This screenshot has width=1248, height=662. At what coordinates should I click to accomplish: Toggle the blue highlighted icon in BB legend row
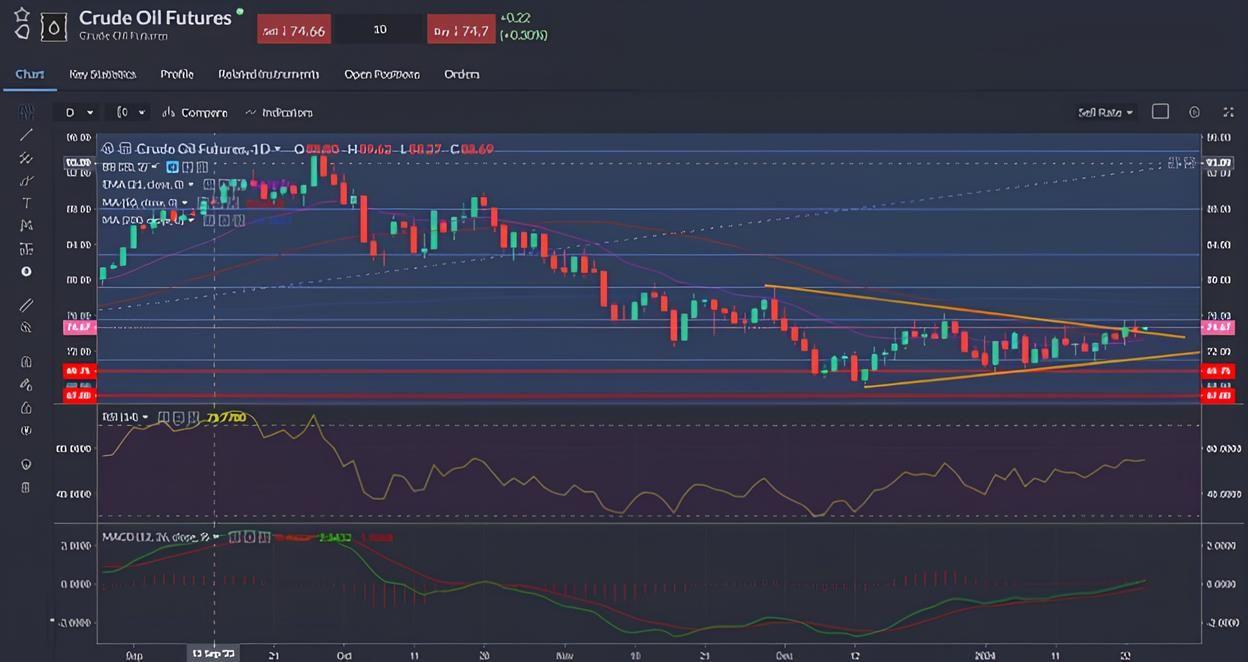[x=173, y=167]
